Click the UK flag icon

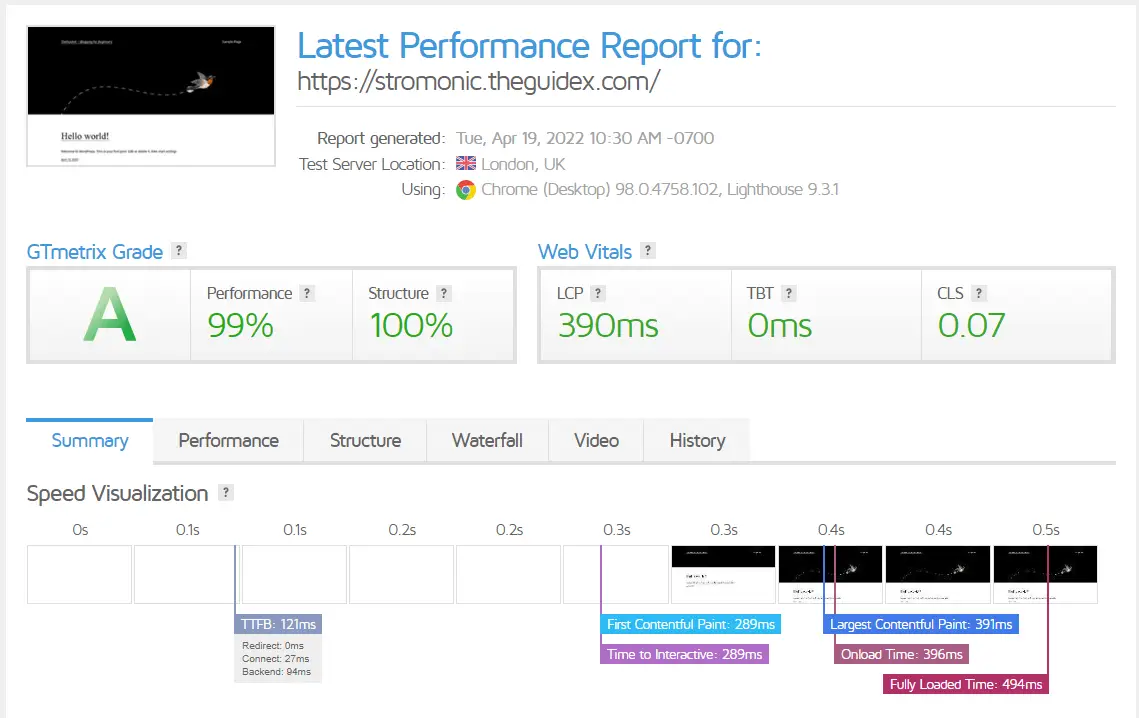(465, 163)
